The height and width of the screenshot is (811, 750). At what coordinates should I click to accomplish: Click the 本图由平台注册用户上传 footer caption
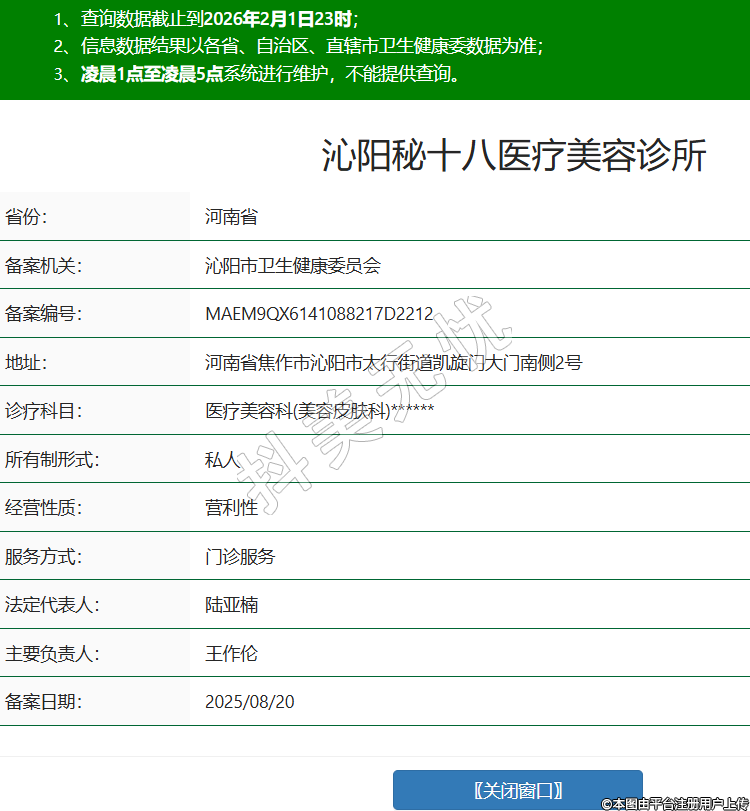[674, 803]
